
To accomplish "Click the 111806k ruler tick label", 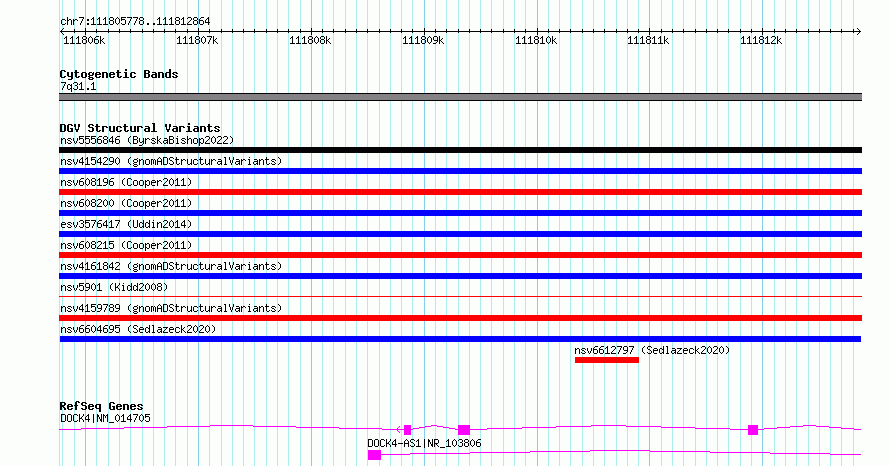I will [84, 40].
